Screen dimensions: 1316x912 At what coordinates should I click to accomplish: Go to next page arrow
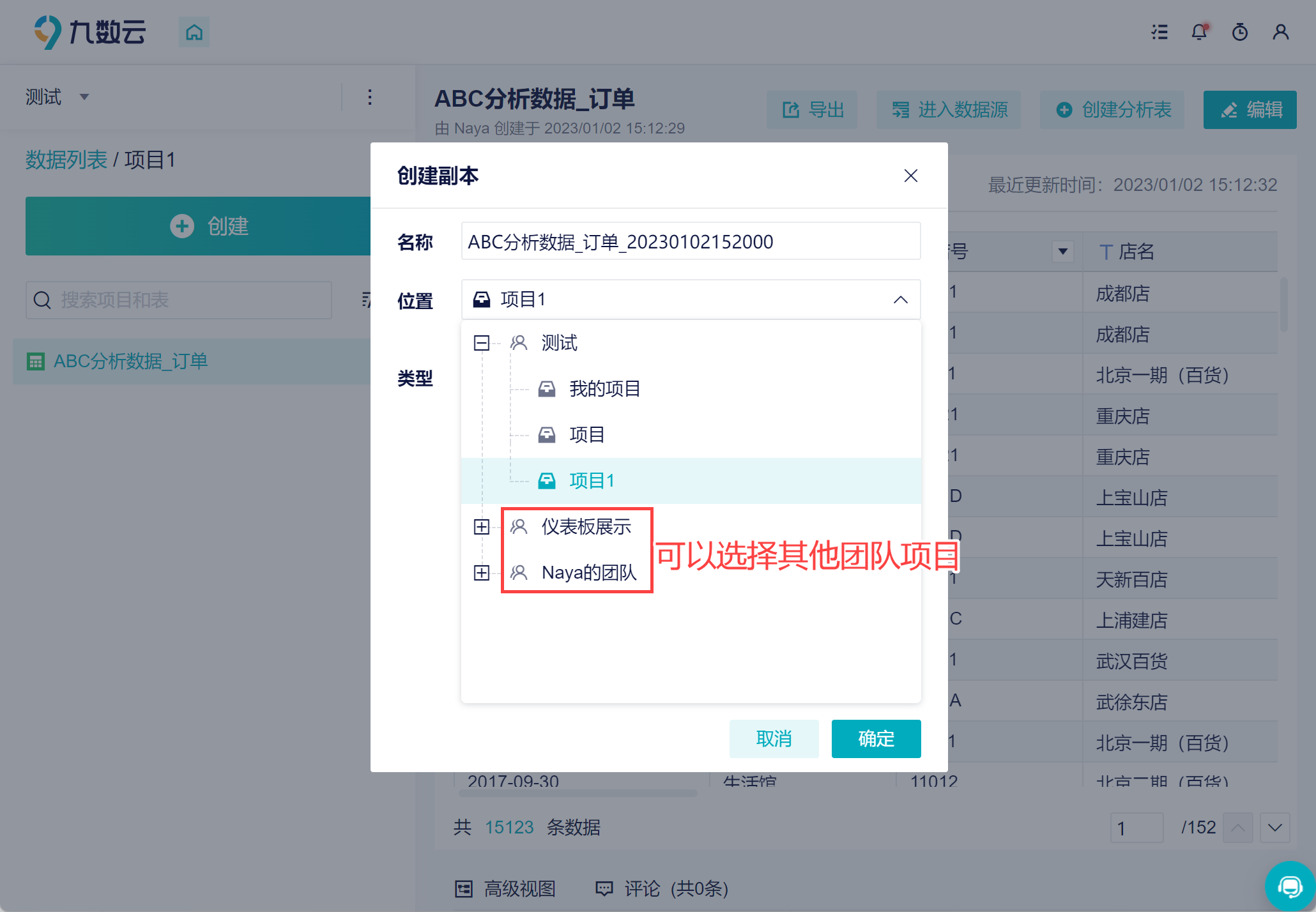click(1274, 828)
